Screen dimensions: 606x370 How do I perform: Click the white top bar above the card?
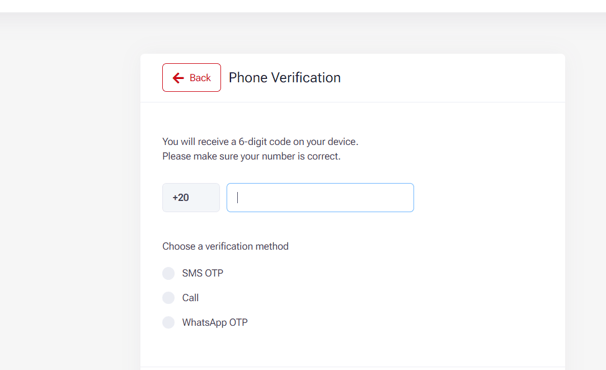point(303,6)
